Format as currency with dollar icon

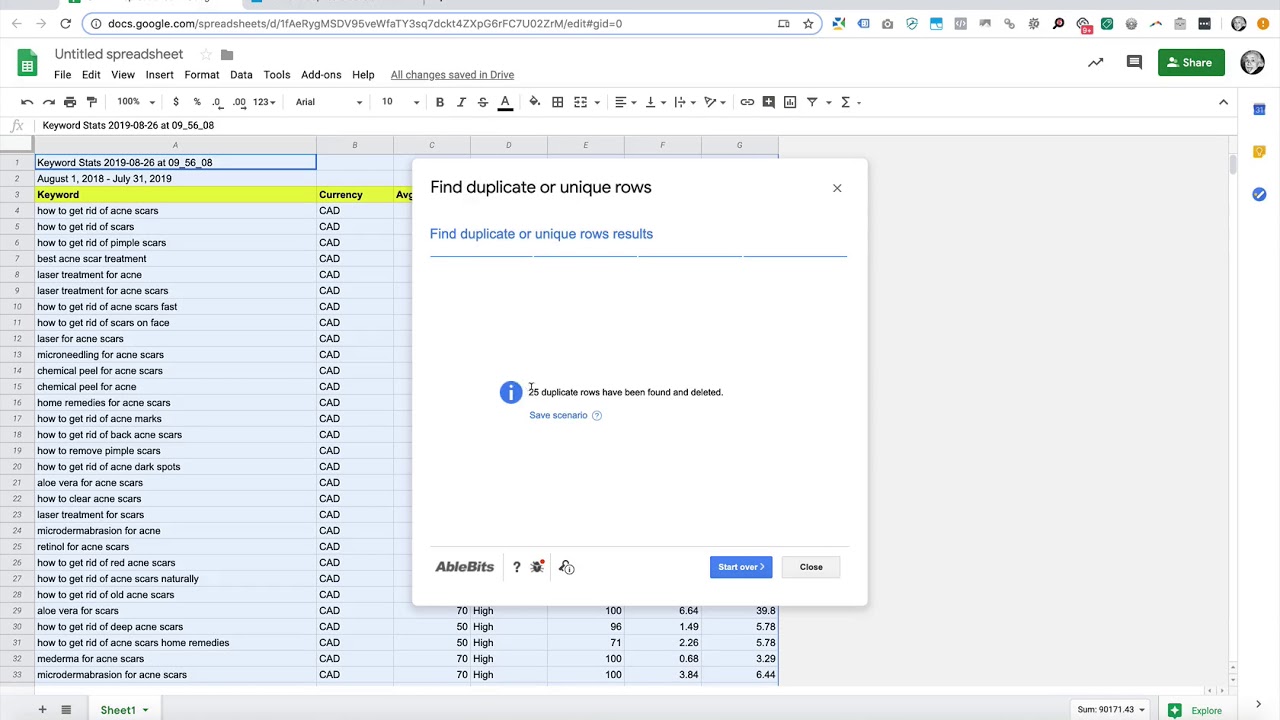point(176,102)
